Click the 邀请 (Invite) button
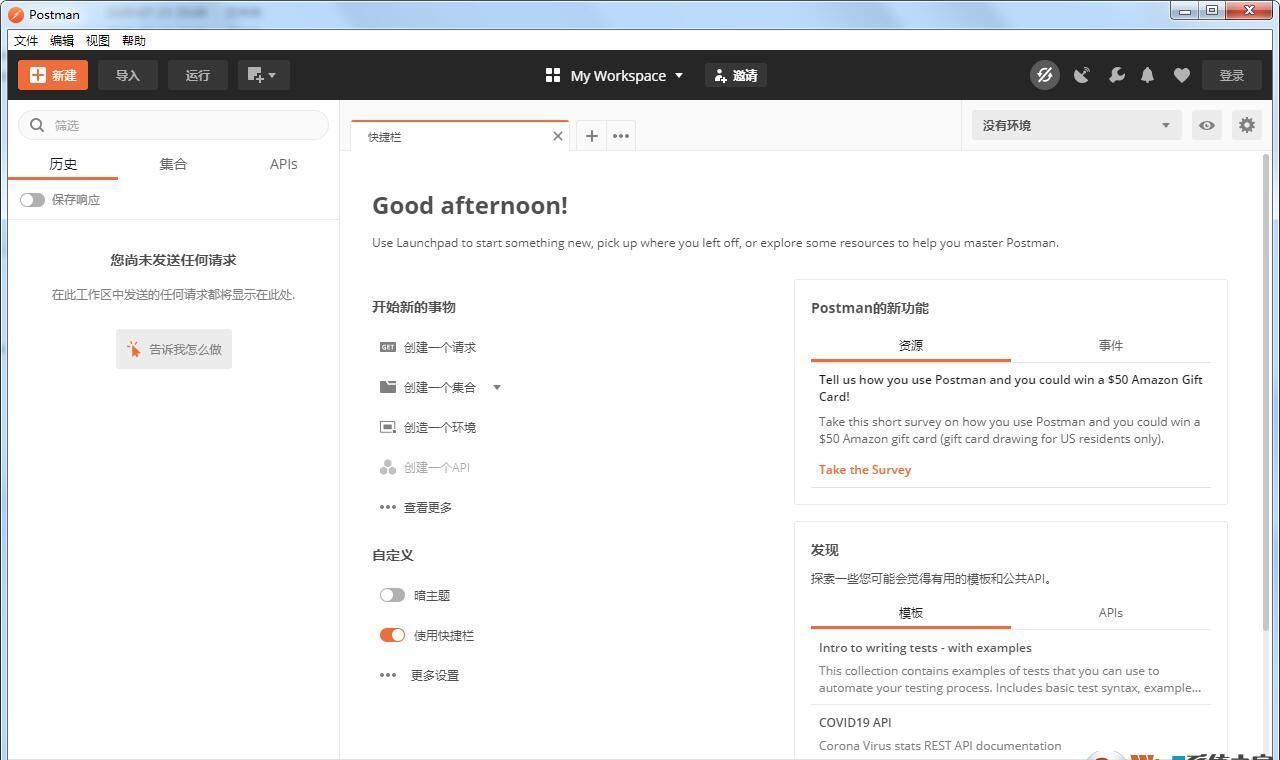This screenshot has height=760, width=1280. pyautogui.click(x=736, y=75)
